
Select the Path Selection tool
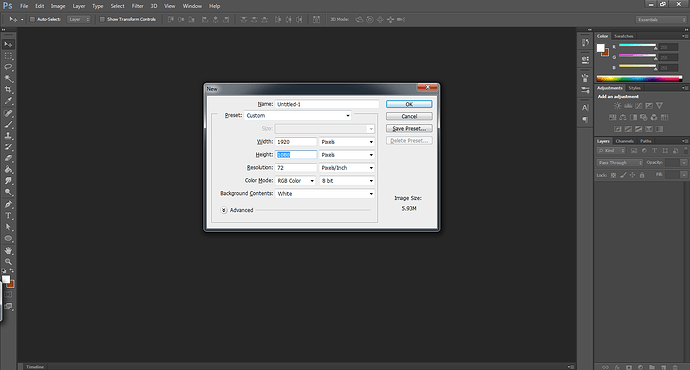pyautogui.click(x=8, y=227)
